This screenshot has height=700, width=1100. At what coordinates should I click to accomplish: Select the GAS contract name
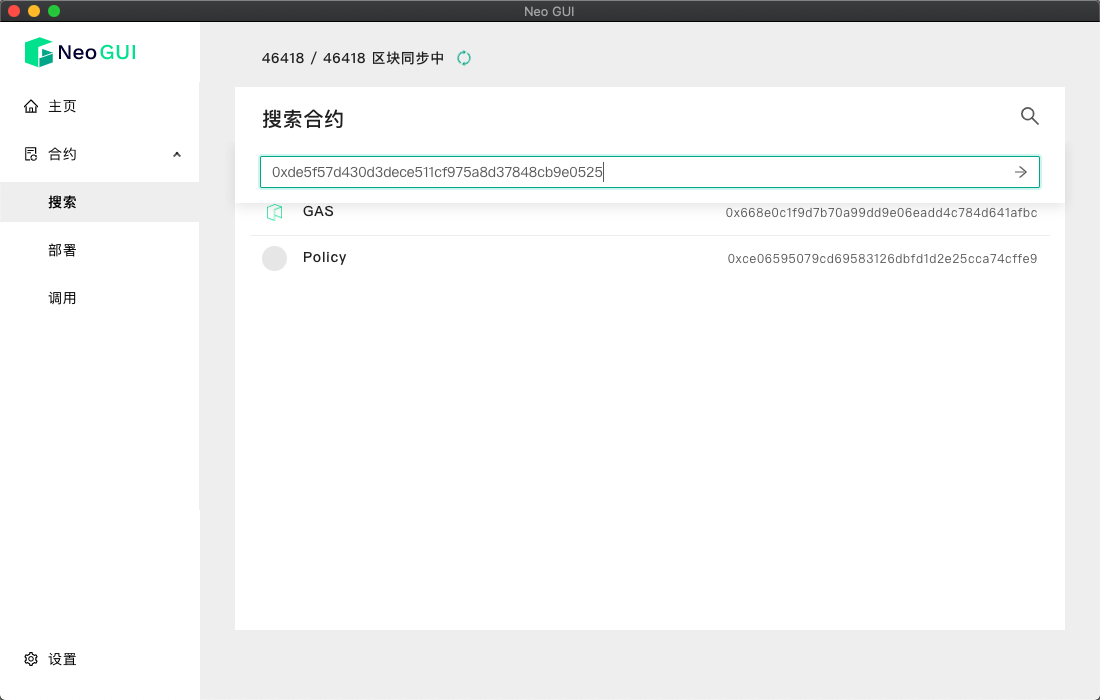coord(318,212)
